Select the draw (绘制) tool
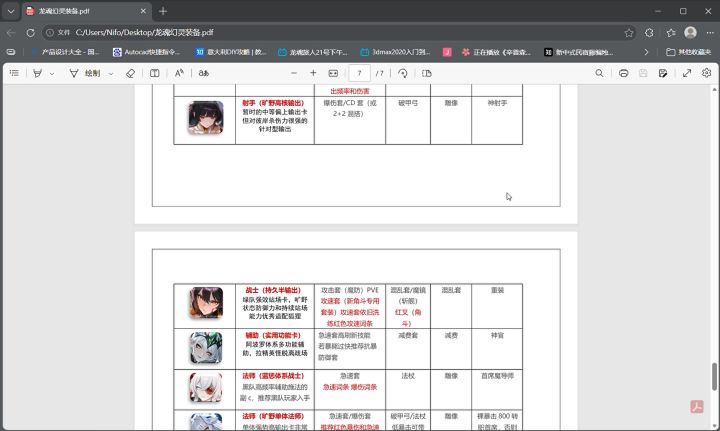 click(85, 73)
